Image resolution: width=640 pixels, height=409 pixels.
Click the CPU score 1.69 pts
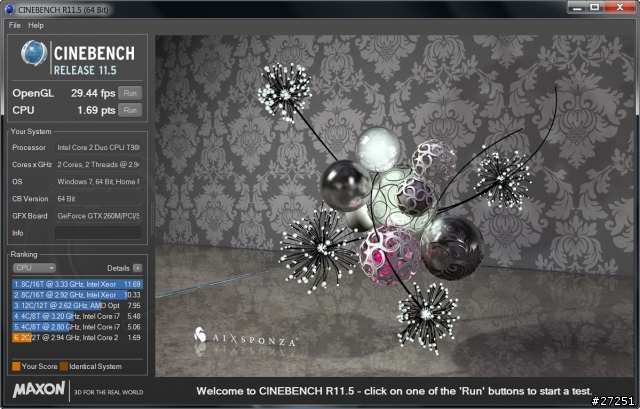96,110
